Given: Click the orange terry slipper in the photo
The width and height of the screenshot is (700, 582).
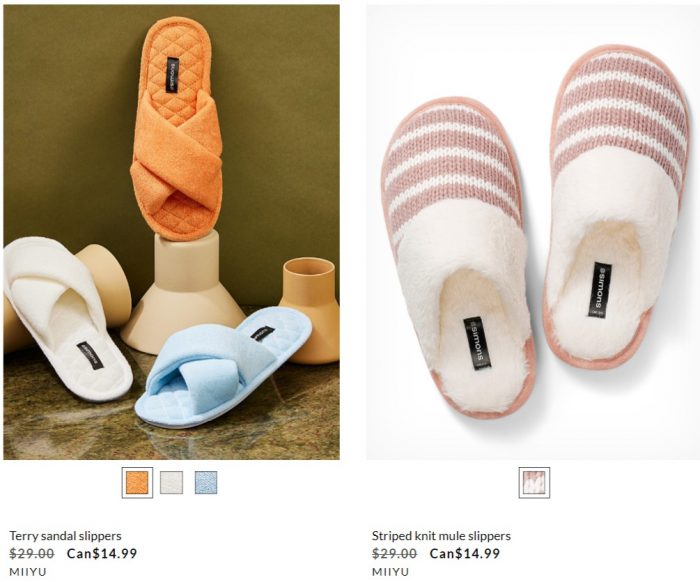Looking at the screenshot, I should tap(176, 129).
